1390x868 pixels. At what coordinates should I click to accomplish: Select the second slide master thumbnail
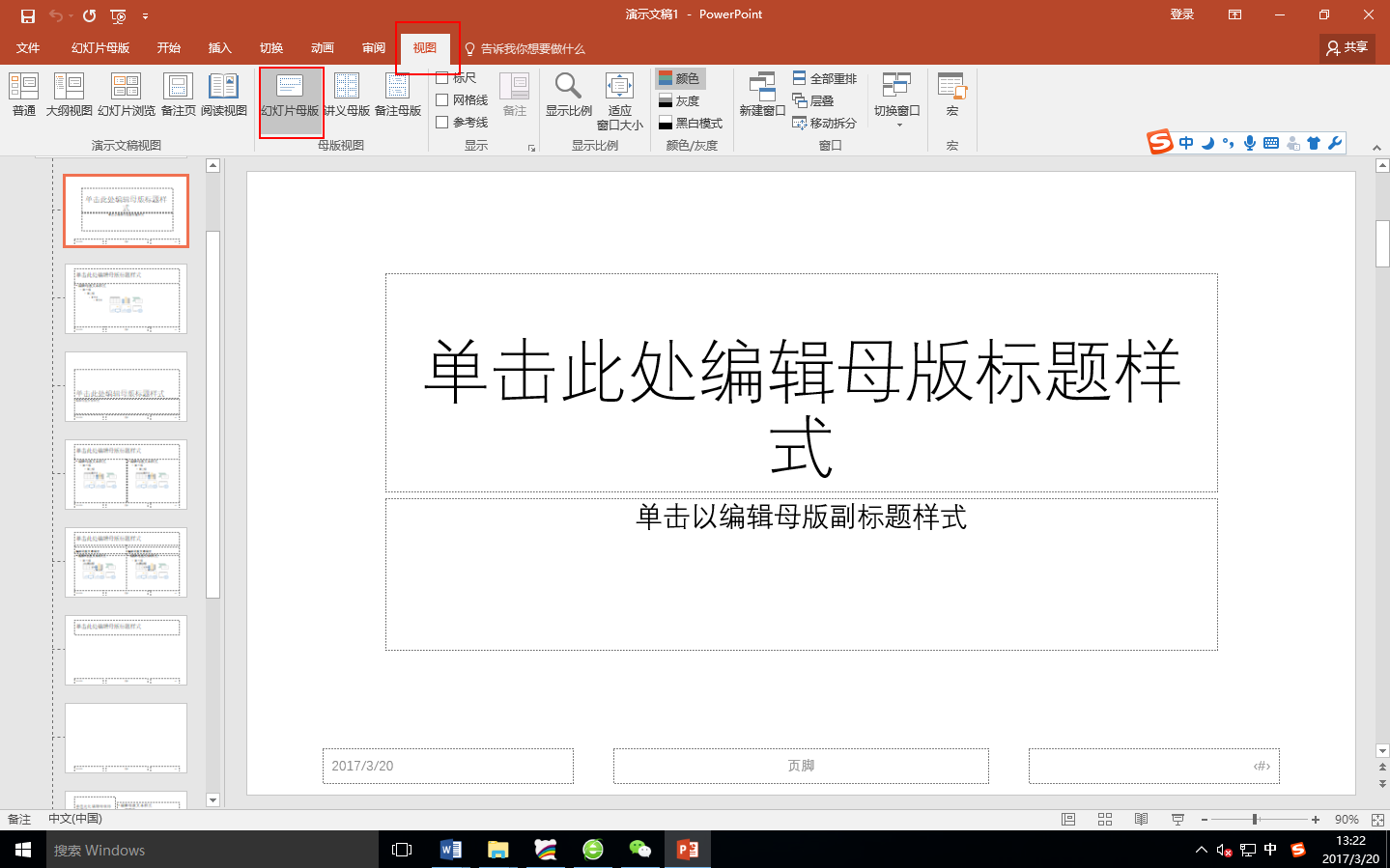tap(126, 299)
